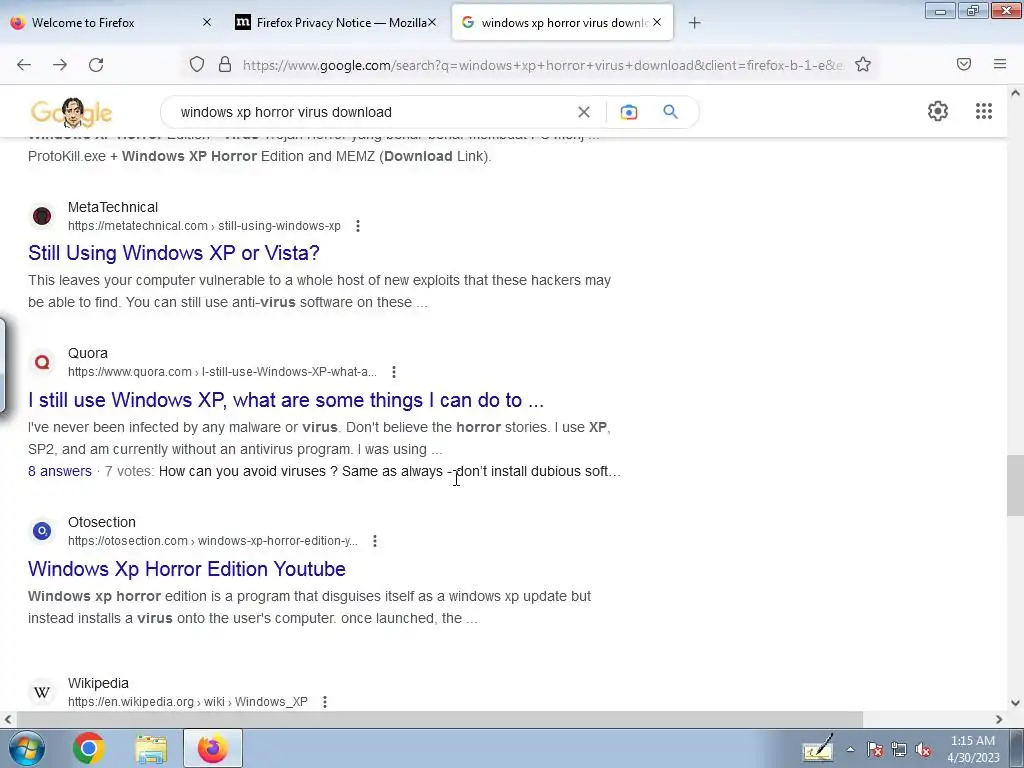1024x768 pixels.
Task: Open 'Windows Xp Horror Edition Youtube' link
Action: (187, 569)
